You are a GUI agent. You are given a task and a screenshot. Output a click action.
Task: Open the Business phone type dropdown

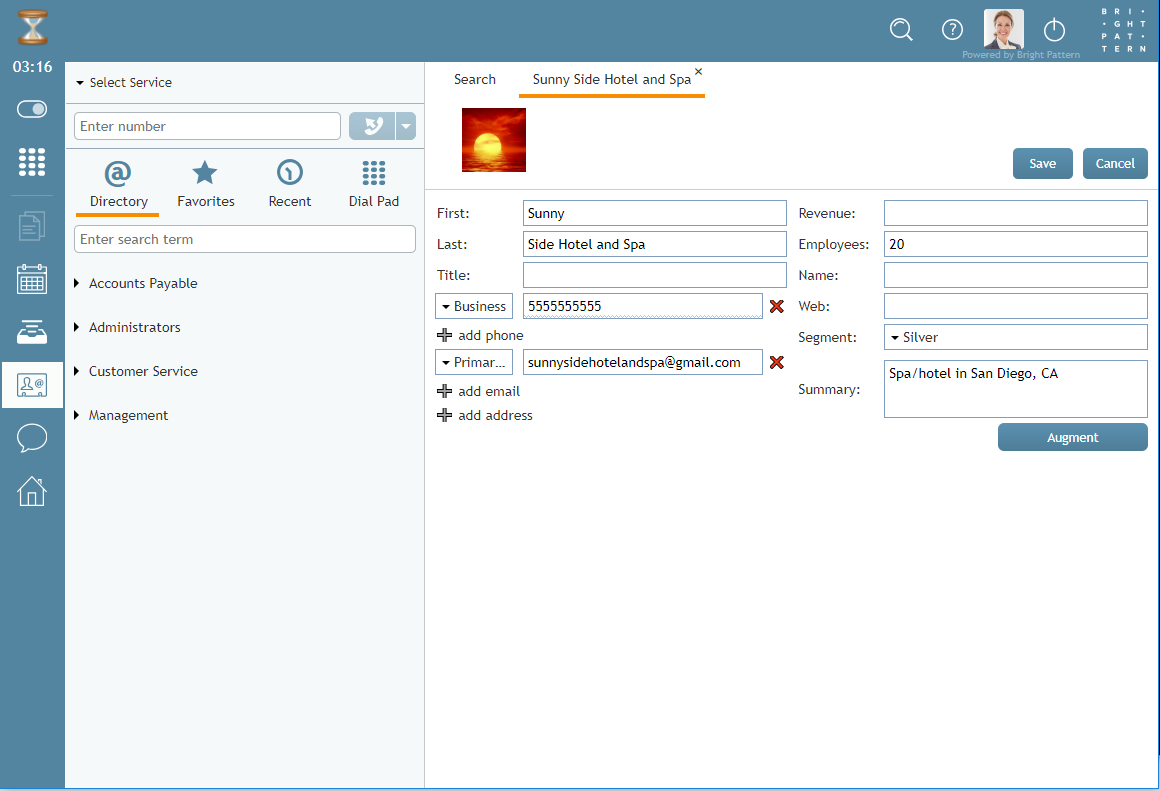474,306
